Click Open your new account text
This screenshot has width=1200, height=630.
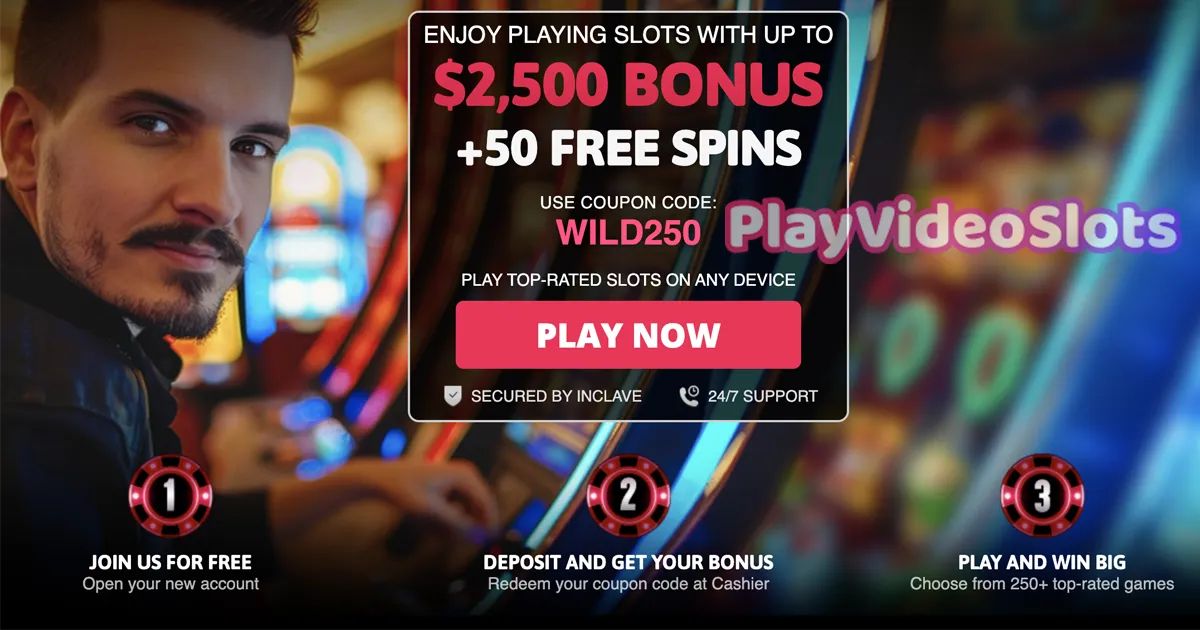(x=171, y=584)
